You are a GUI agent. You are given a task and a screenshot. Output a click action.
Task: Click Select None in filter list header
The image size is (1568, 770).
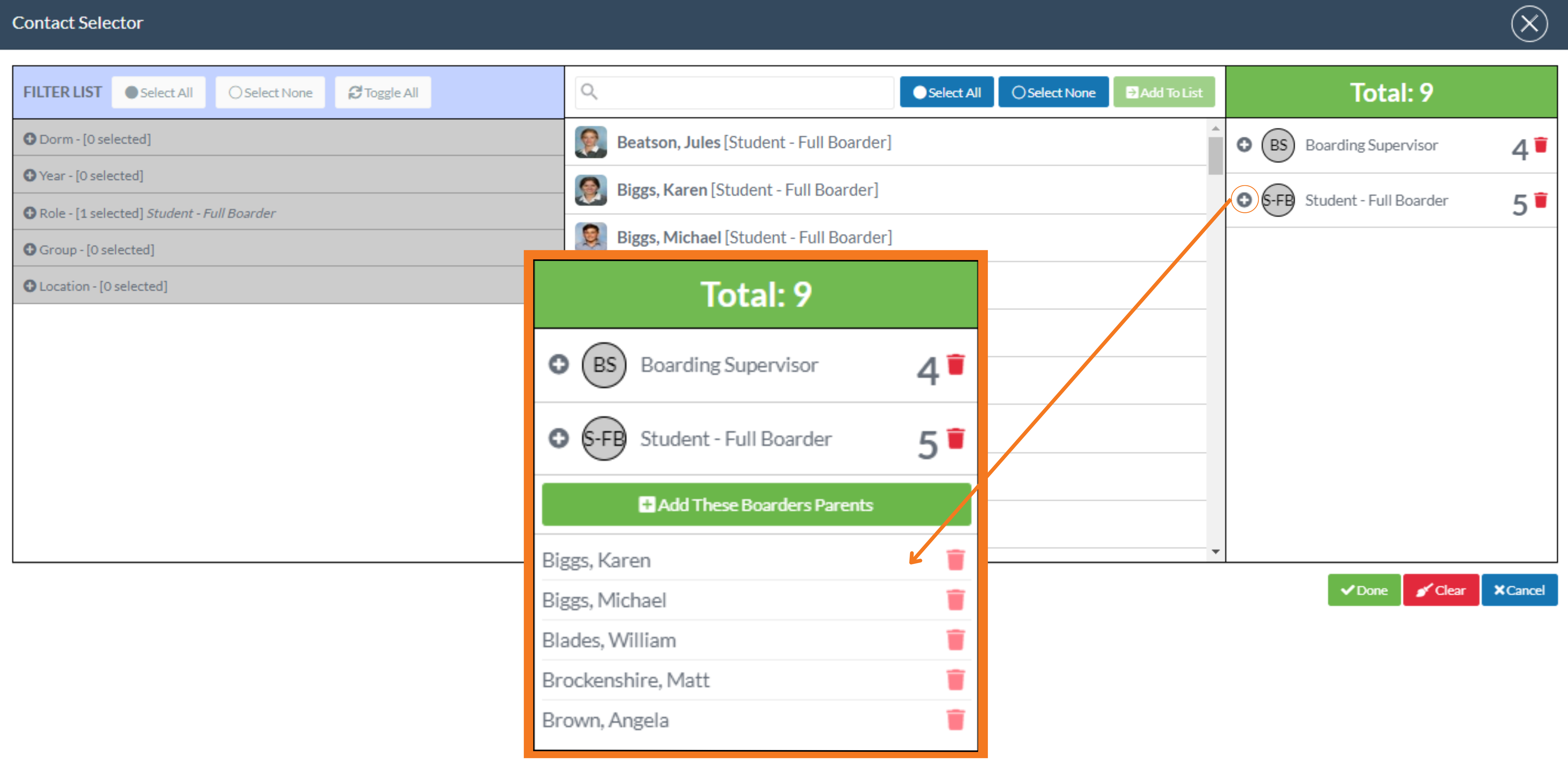click(270, 92)
